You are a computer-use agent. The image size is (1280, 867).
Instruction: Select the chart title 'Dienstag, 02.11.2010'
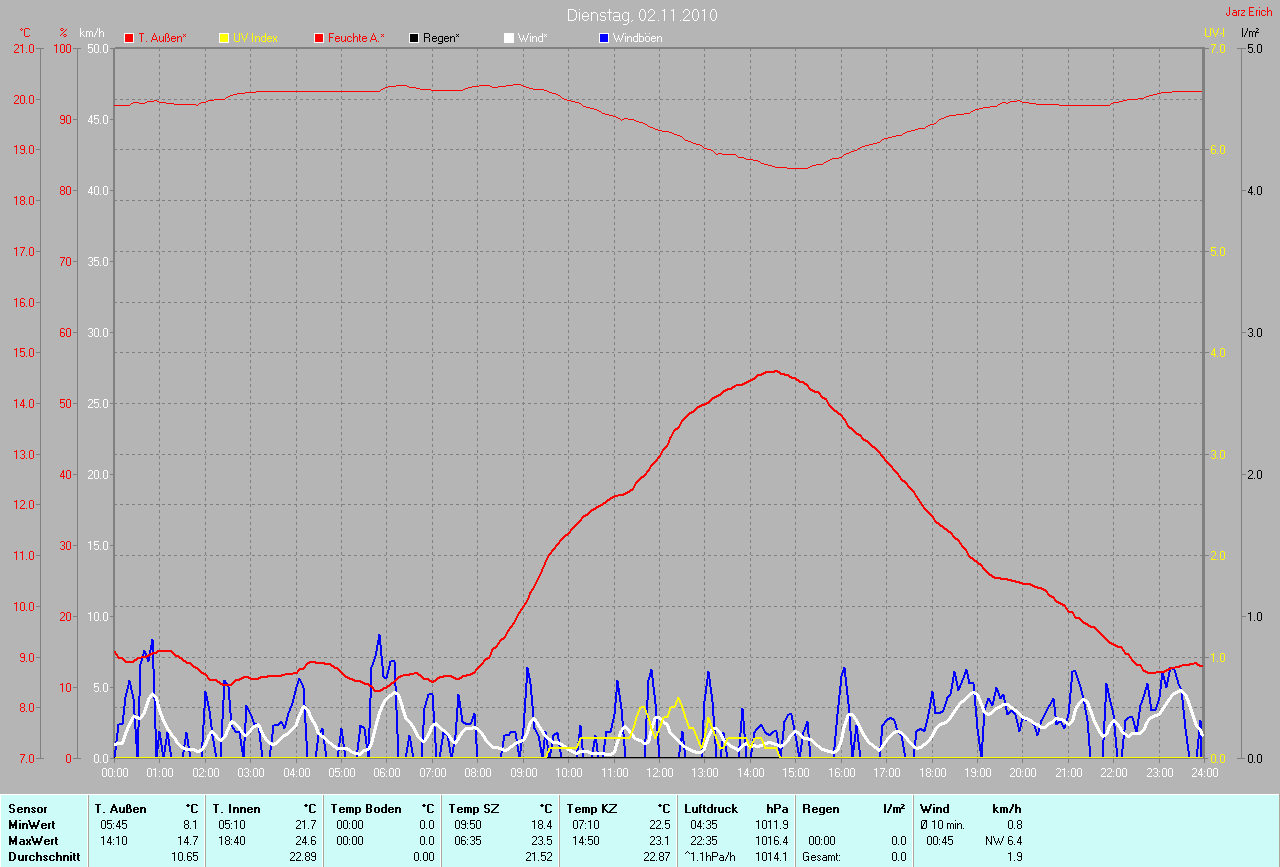tap(642, 15)
